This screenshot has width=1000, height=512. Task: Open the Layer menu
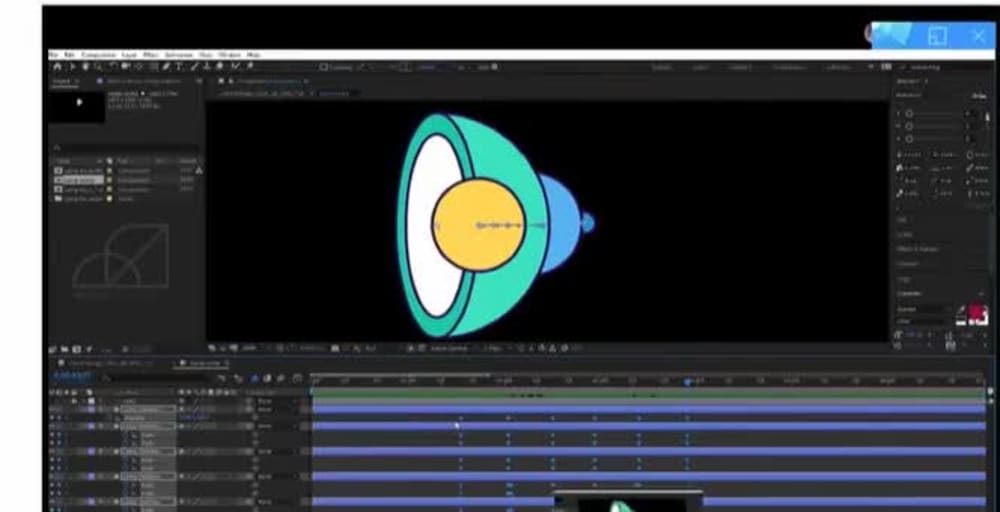click(129, 55)
